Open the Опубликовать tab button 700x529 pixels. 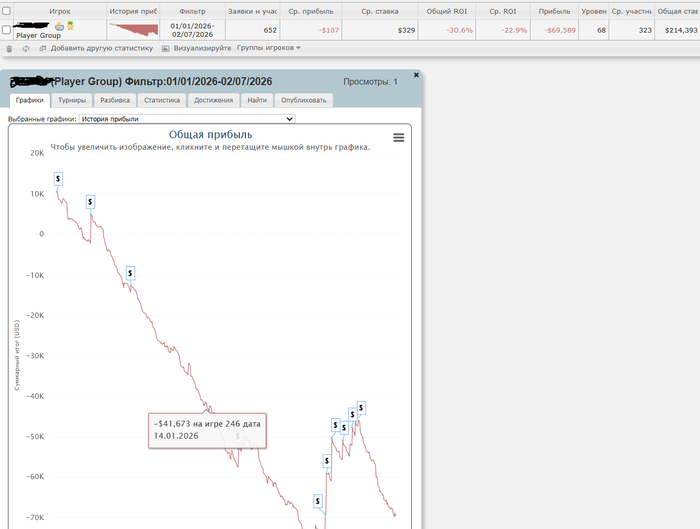click(x=304, y=100)
